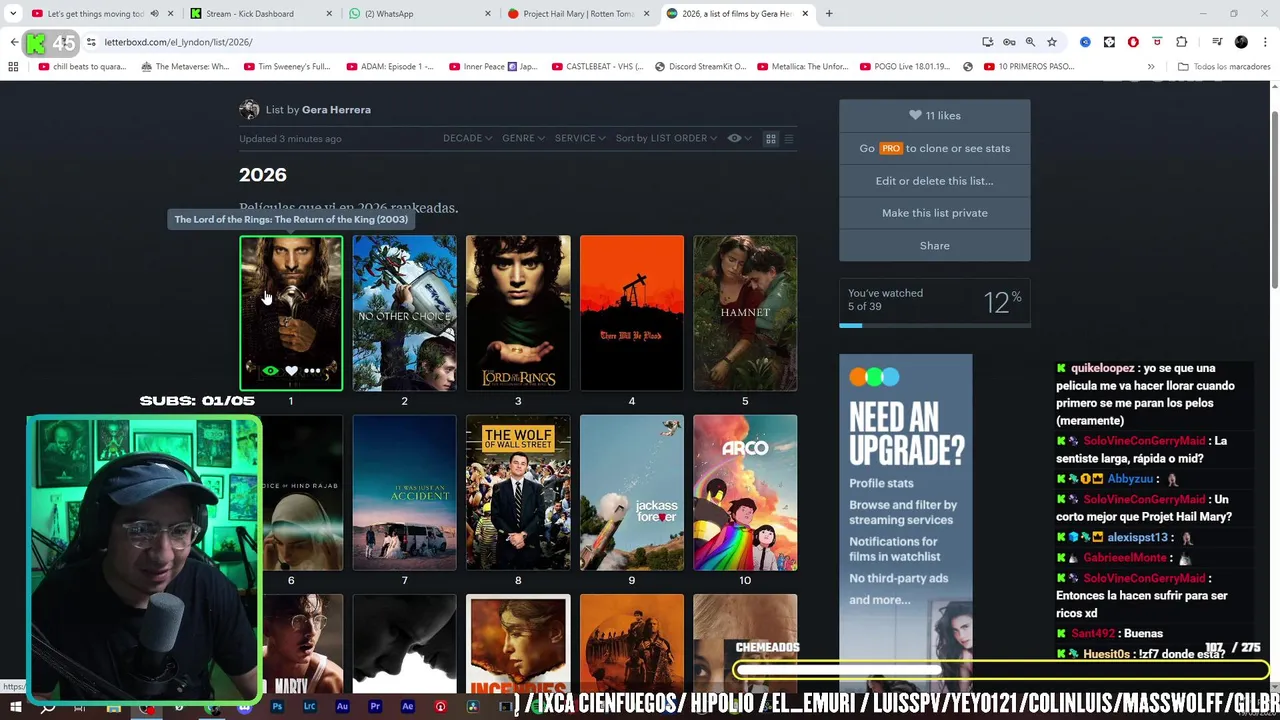Viewport: 1280px width, 720px height.
Task: Open Adobe Audition from the taskbar
Action: pos(342,707)
